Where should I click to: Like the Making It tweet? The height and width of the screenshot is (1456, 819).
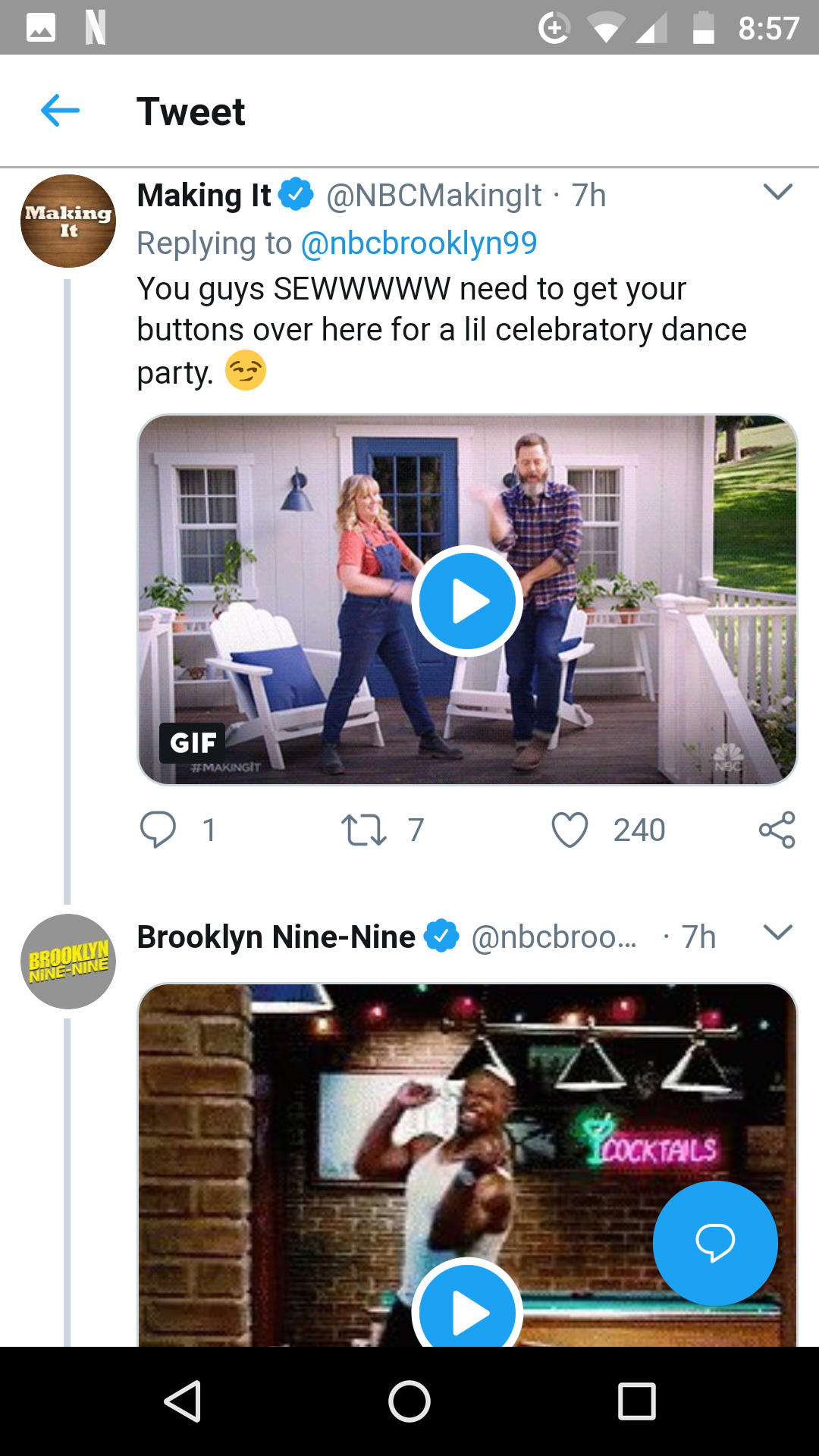pos(570,830)
